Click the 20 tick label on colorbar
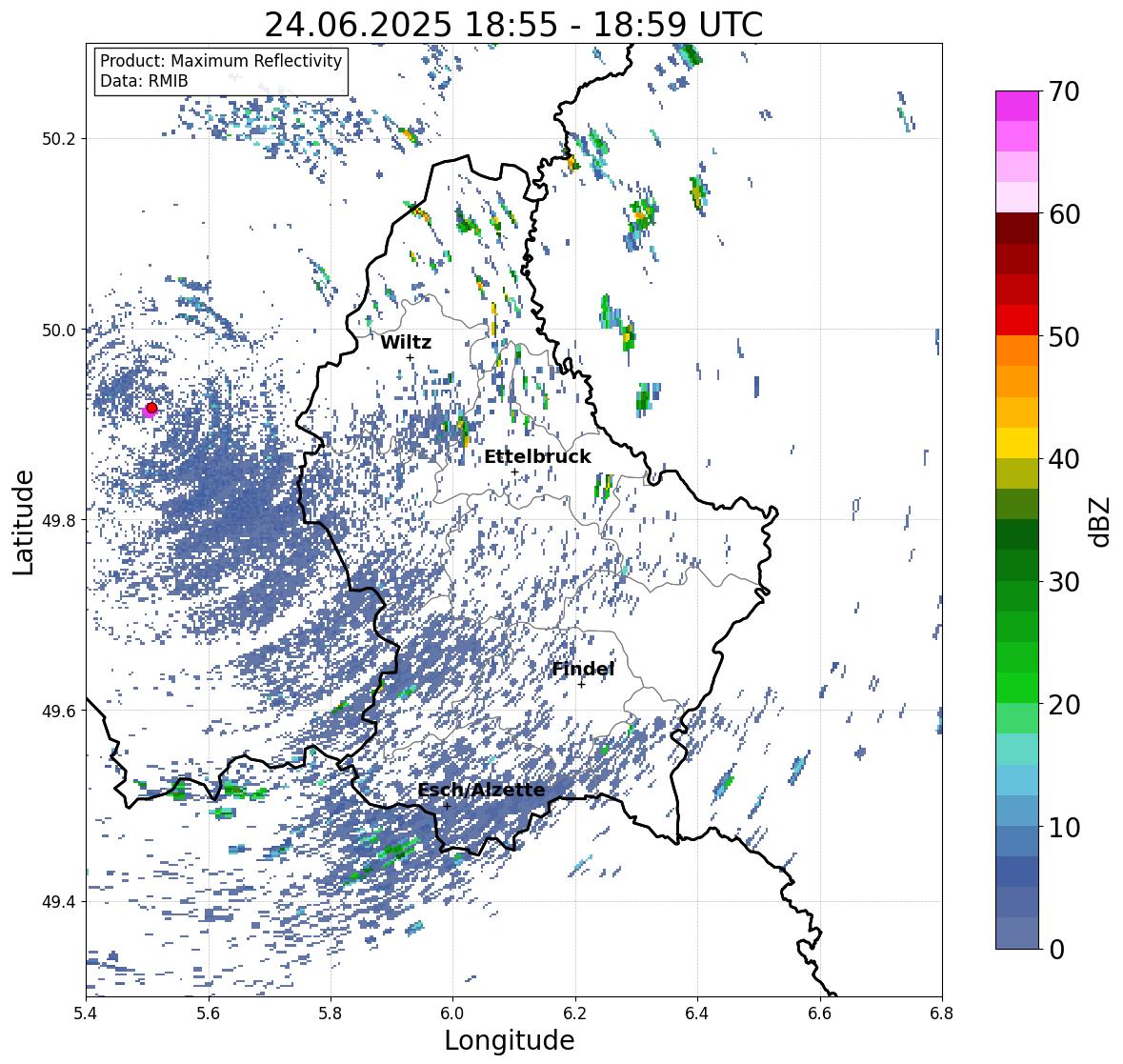Viewport: 1123px width, 1064px height. [x=1064, y=705]
